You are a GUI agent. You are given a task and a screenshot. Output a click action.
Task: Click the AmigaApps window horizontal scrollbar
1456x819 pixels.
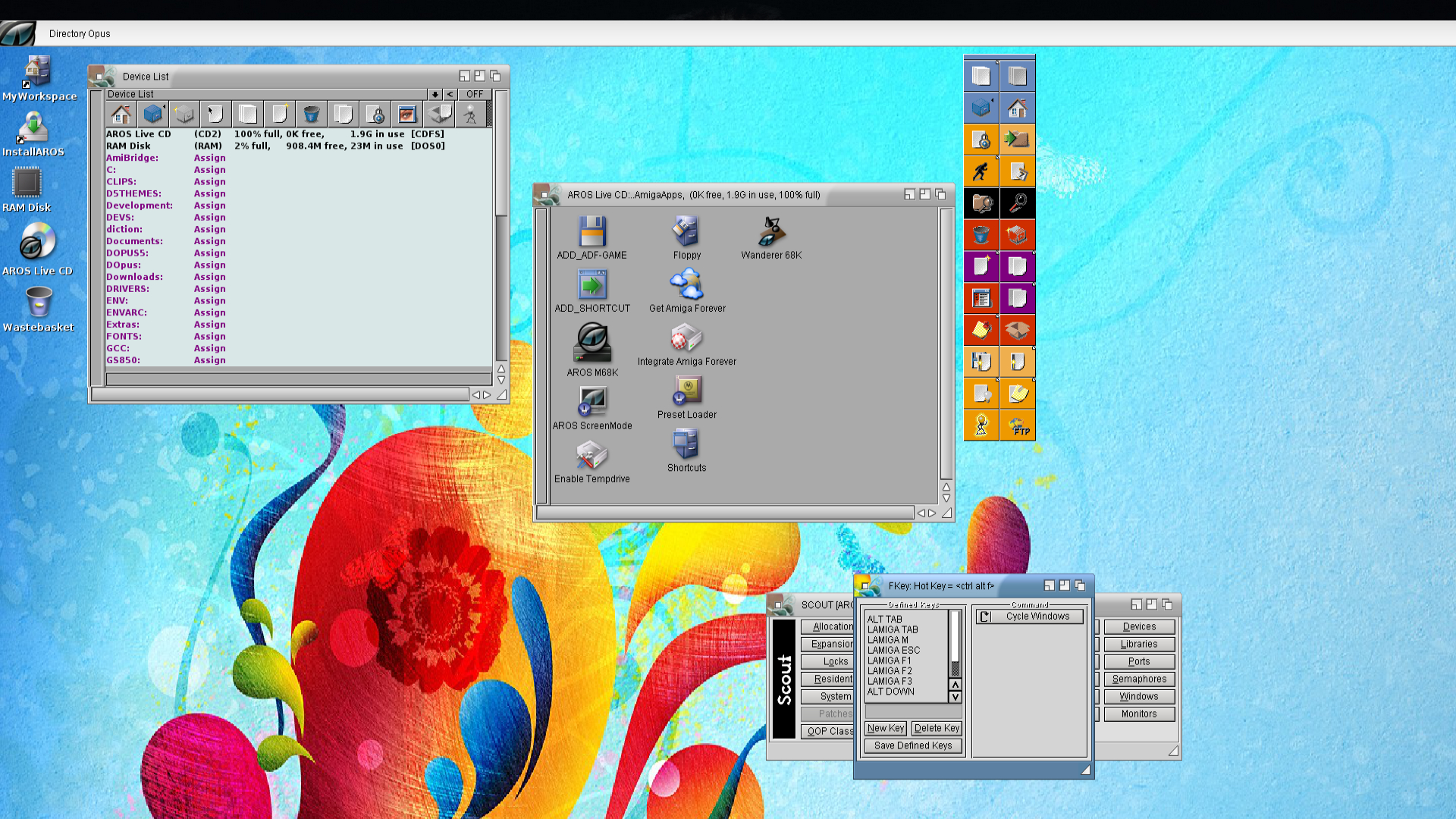point(725,513)
